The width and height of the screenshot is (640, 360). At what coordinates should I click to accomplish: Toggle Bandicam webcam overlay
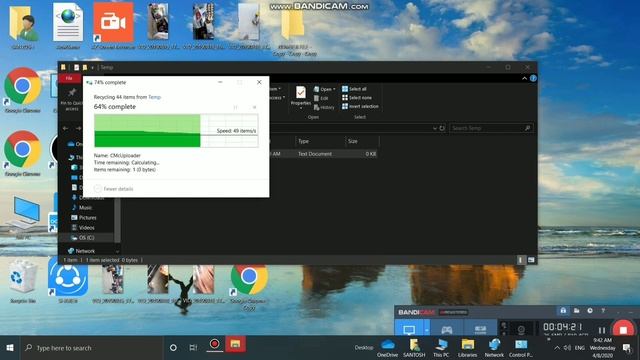tap(521, 329)
